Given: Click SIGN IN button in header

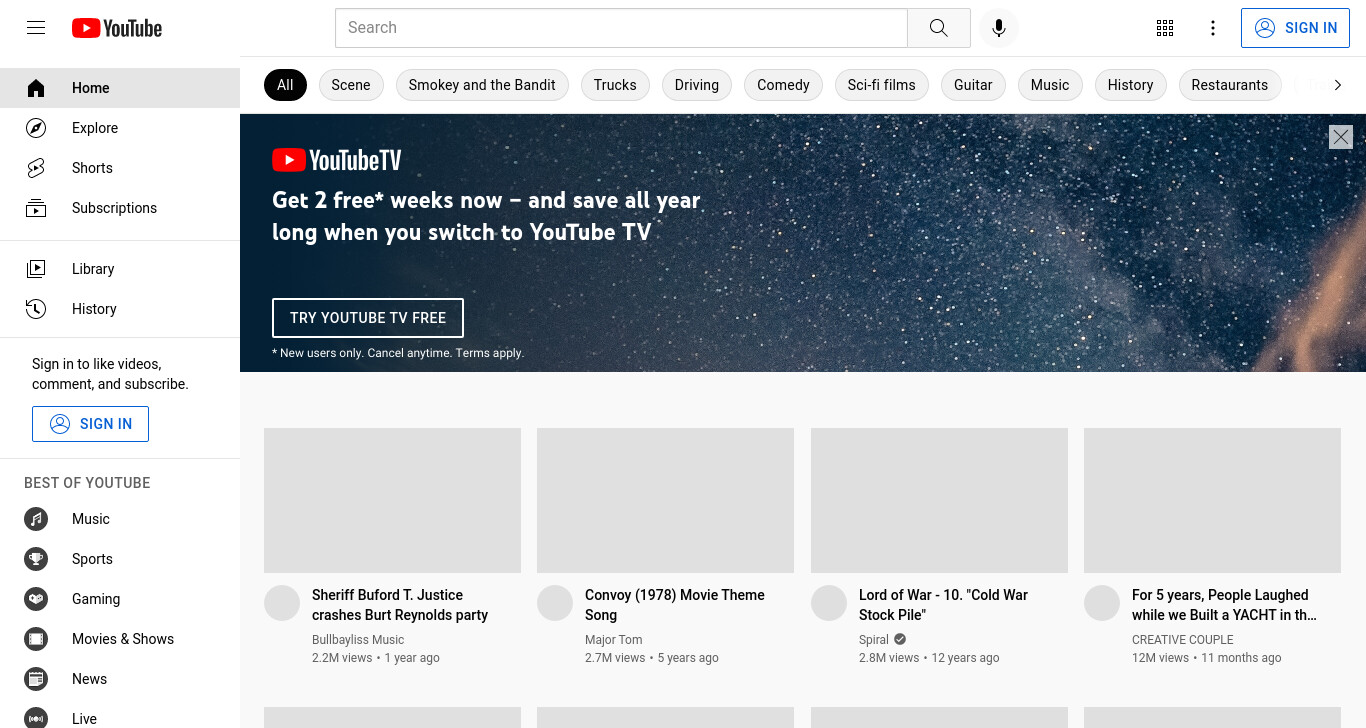Looking at the screenshot, I should [1295, 28].
